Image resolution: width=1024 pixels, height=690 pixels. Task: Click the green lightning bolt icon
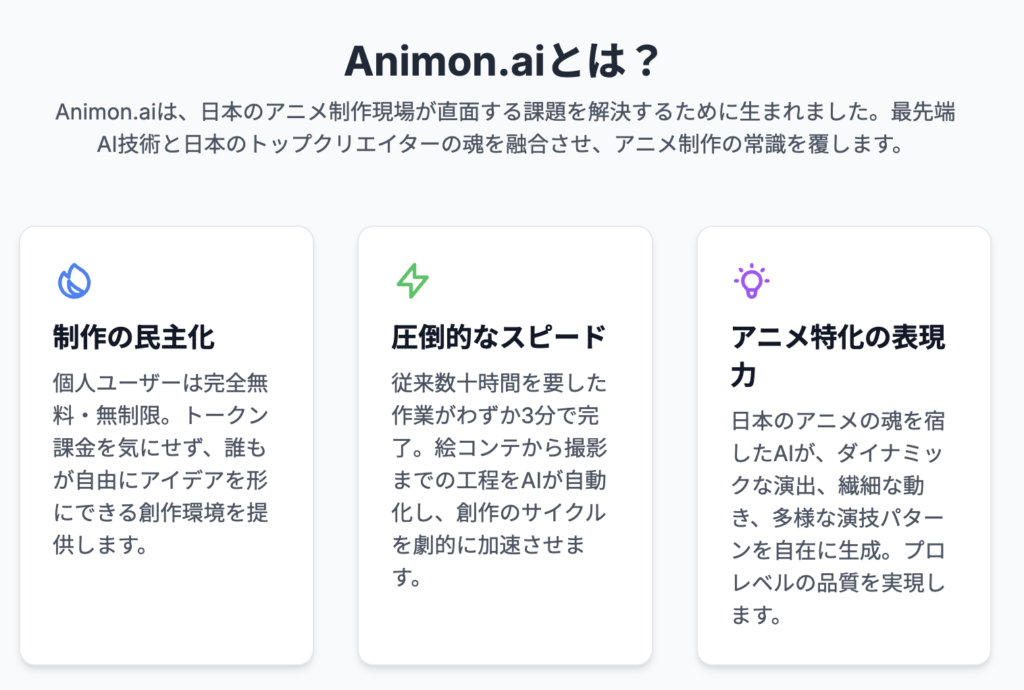(x=413, y=281)
